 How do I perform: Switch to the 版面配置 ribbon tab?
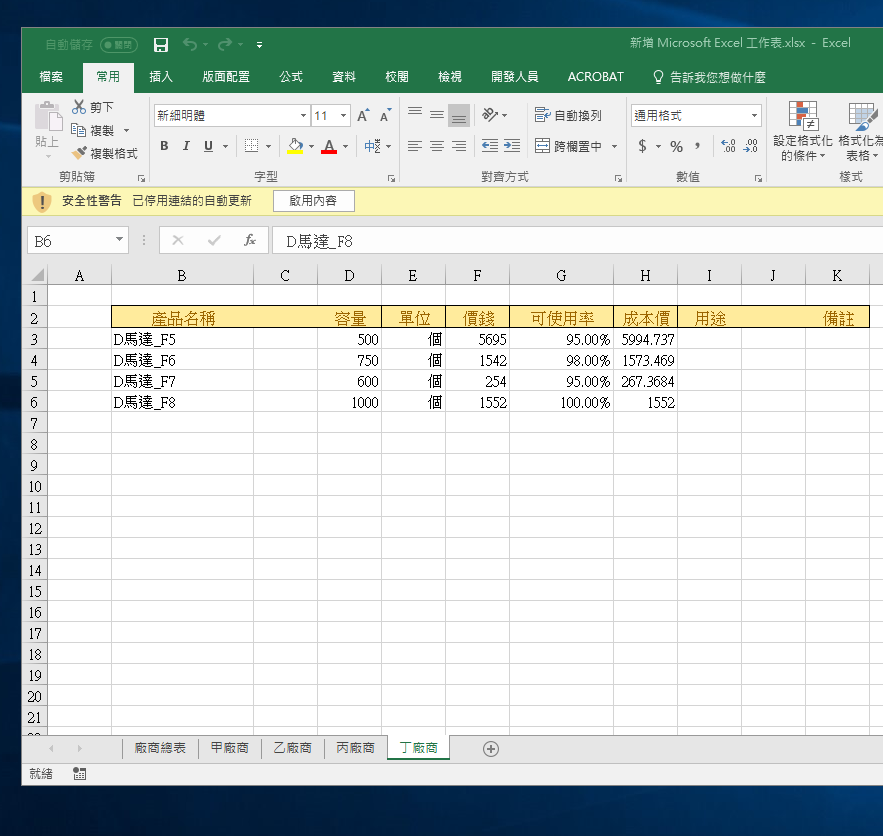pos(226,77)
